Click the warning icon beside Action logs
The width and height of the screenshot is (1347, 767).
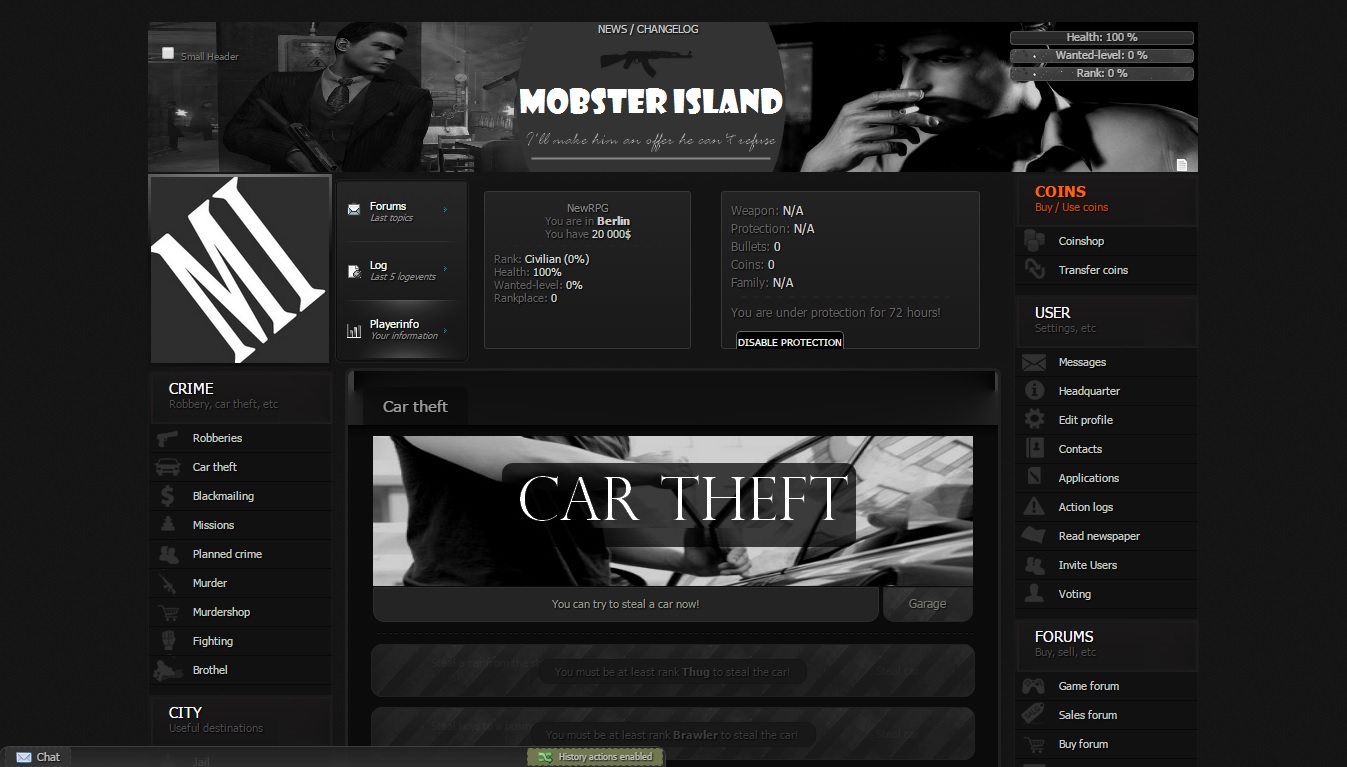pyautogui.click(x=1034, y=507)
